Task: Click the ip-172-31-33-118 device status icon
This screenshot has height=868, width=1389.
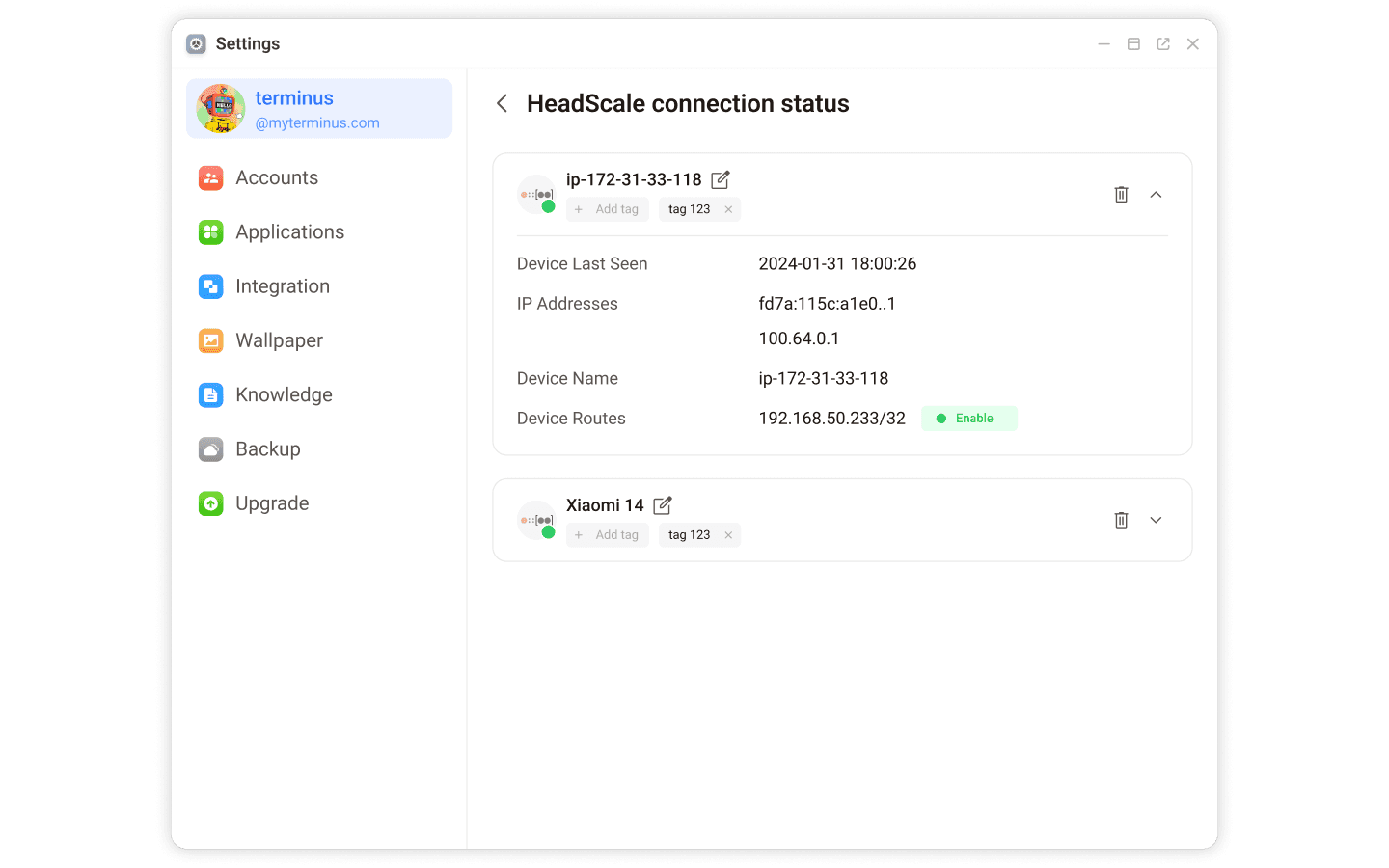Action: (x=536, y=195)
